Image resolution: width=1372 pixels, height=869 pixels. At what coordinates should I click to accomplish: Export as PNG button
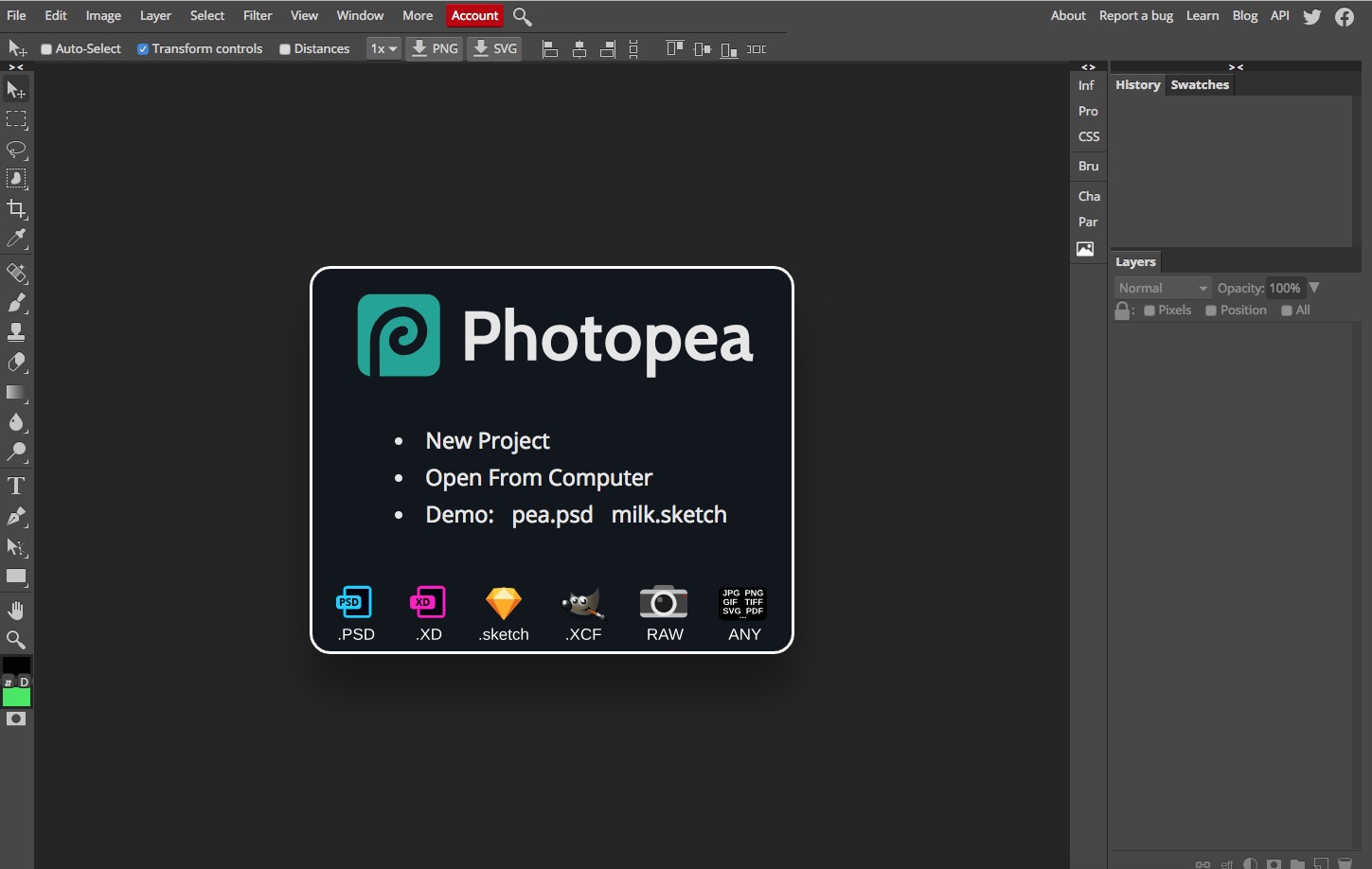point(435,49)
